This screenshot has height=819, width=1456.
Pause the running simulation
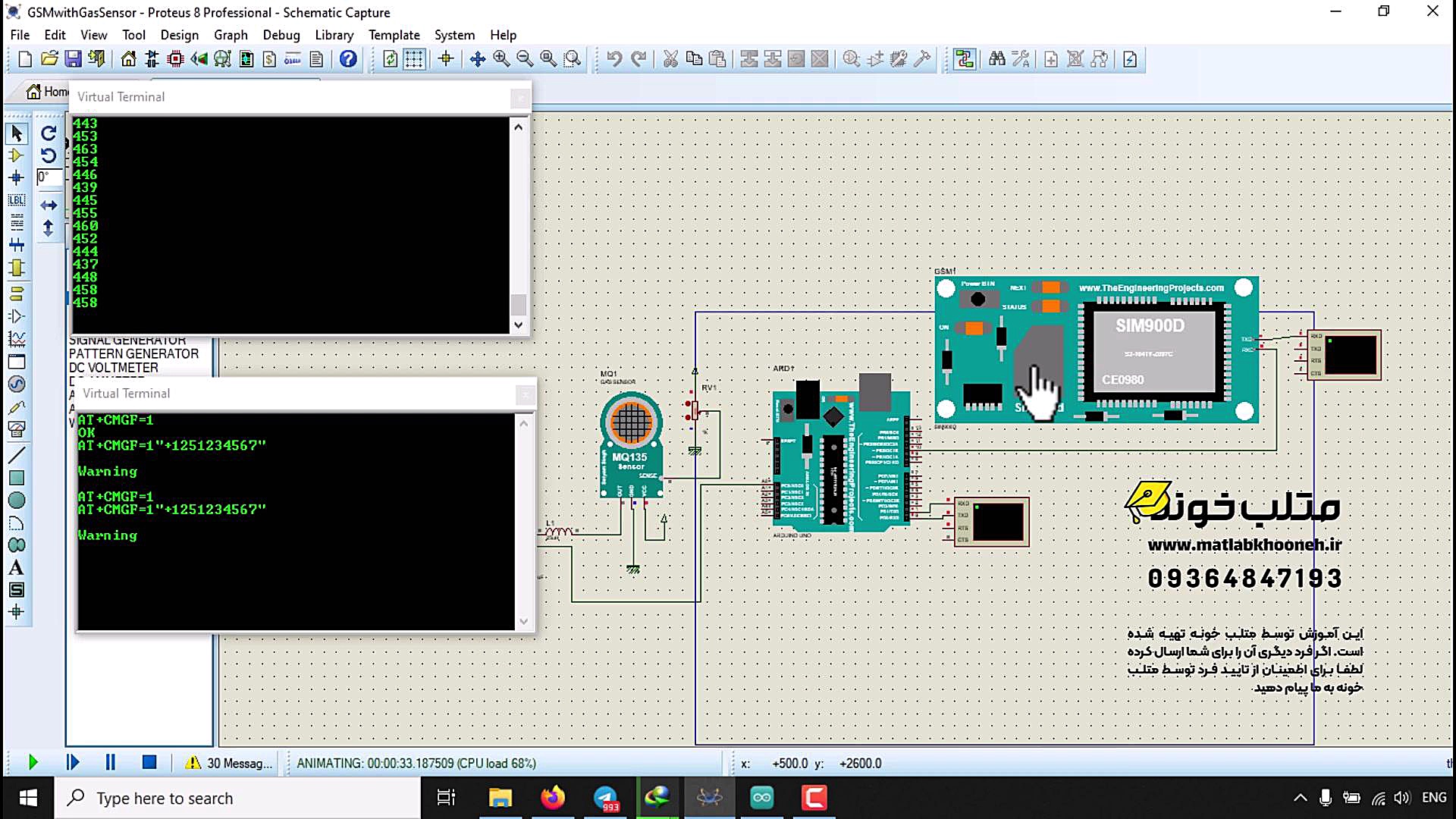(111, 763)
